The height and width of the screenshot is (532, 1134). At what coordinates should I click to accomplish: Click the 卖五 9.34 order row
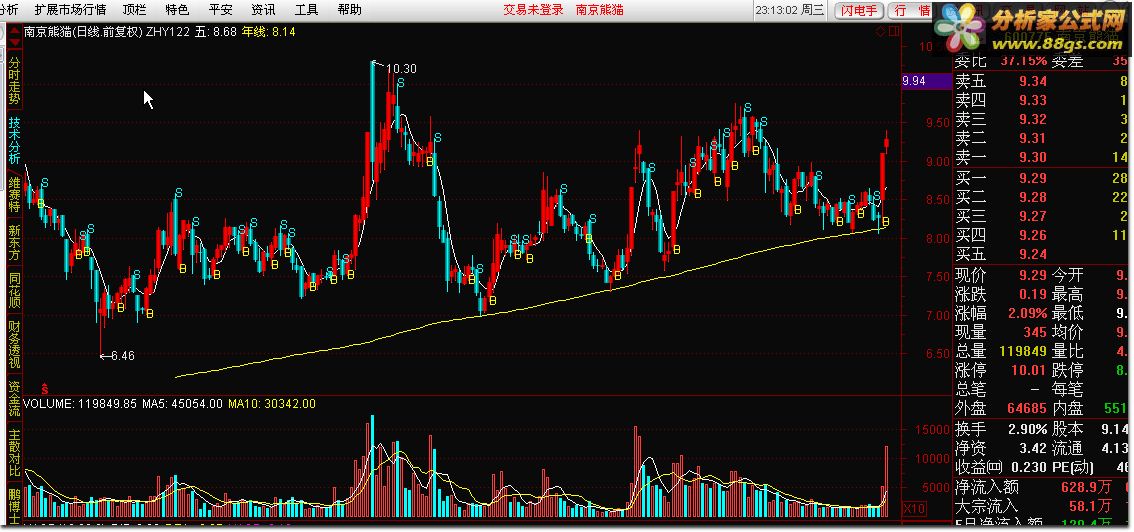[1043, 82]
